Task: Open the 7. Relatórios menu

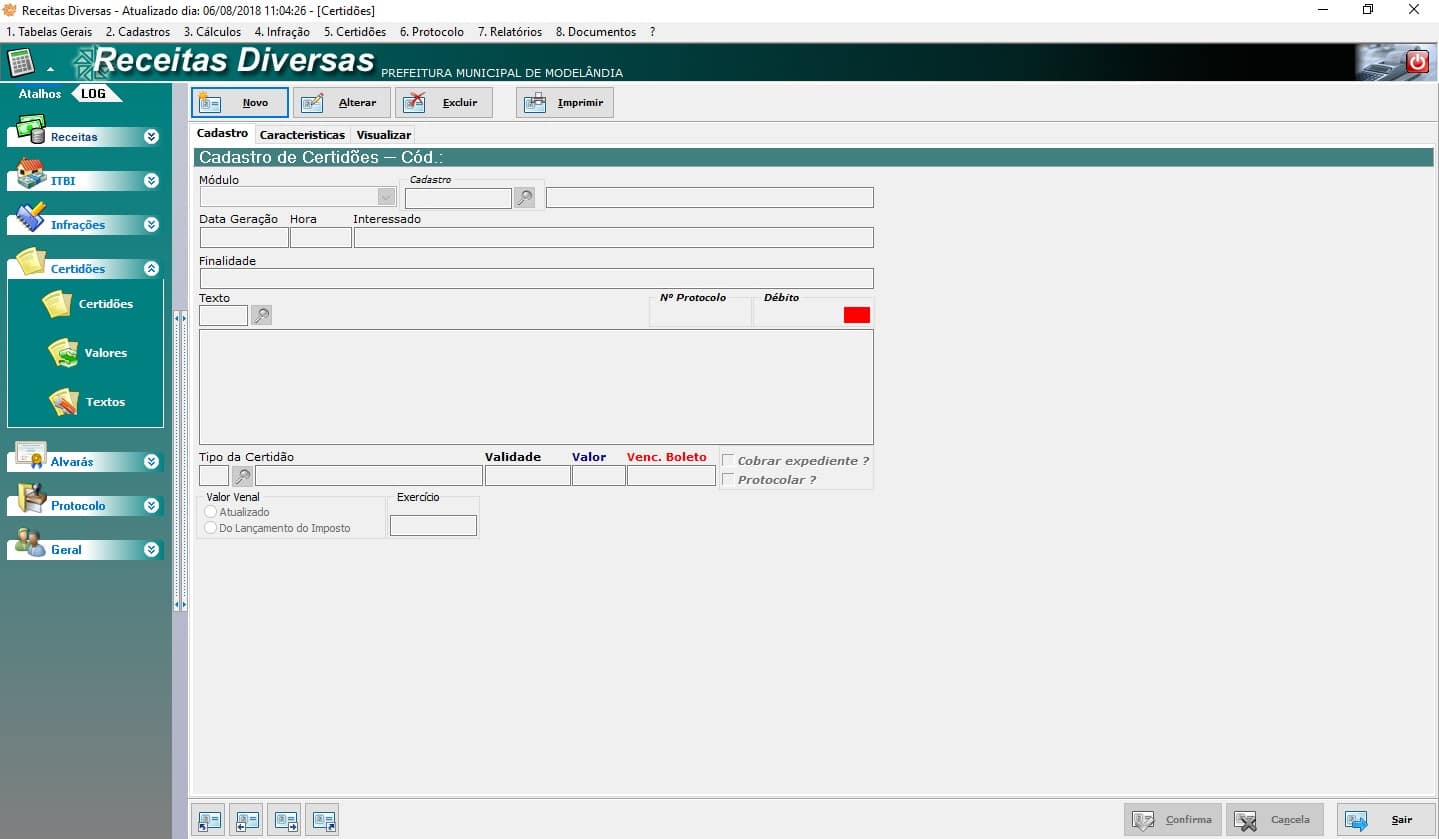Action: [x=509, y=32]
